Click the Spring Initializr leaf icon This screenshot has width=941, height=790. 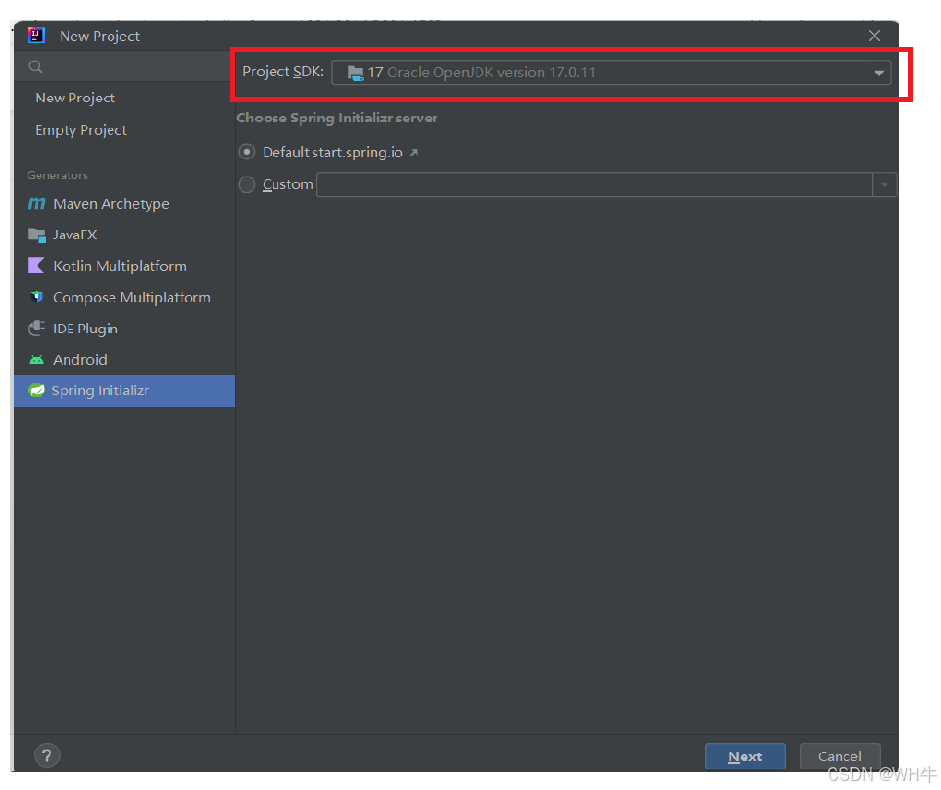(x=37, y=390)
